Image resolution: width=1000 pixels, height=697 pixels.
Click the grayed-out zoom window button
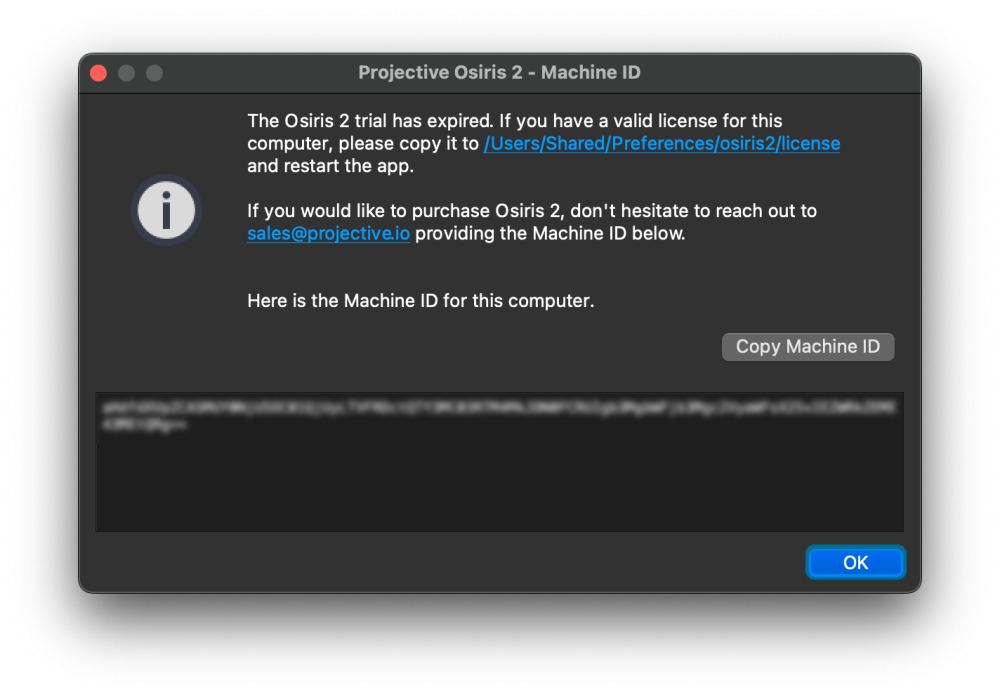pyautogui.click(x=154, y=73)
